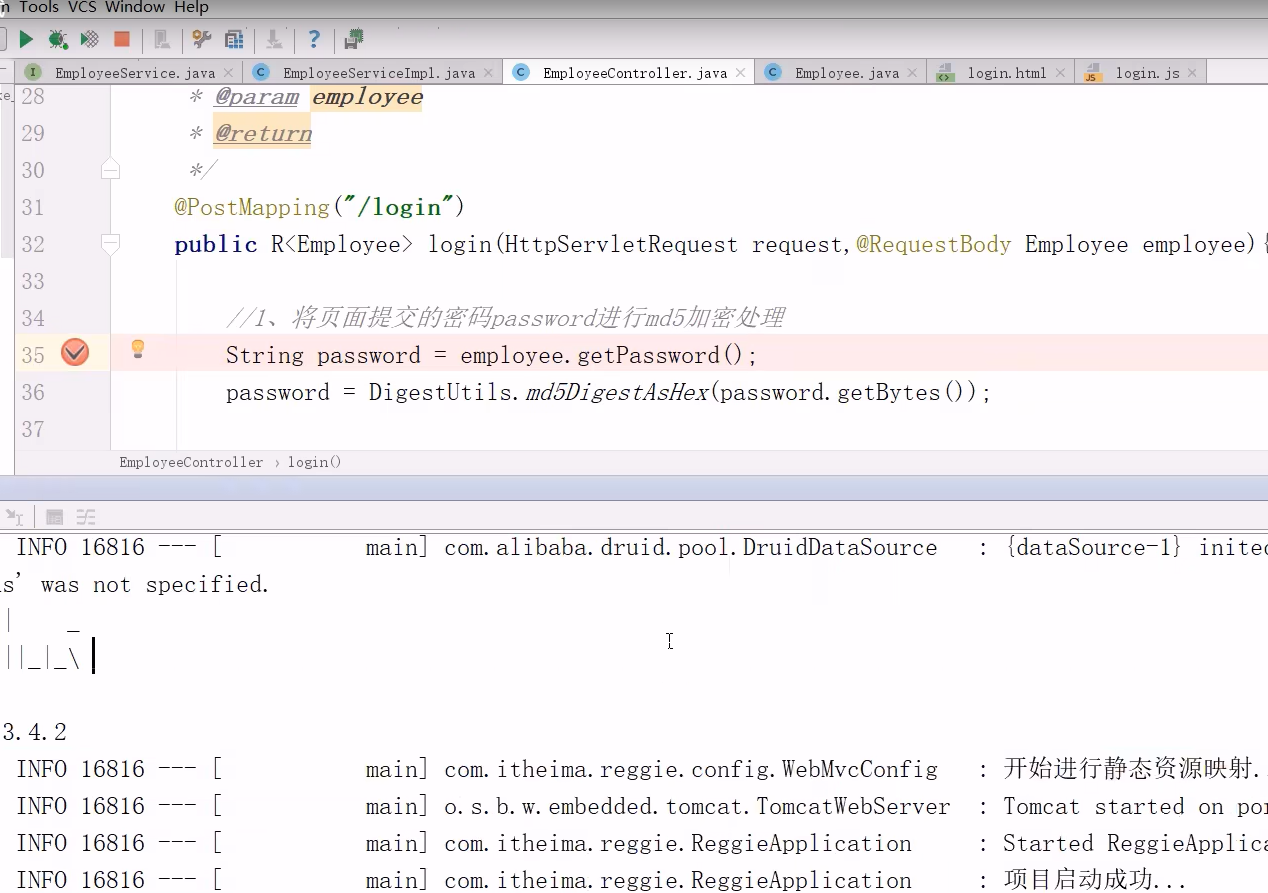Click the Chinese comment on line 34
The image size is (1268, 893).
pos(505,318)
